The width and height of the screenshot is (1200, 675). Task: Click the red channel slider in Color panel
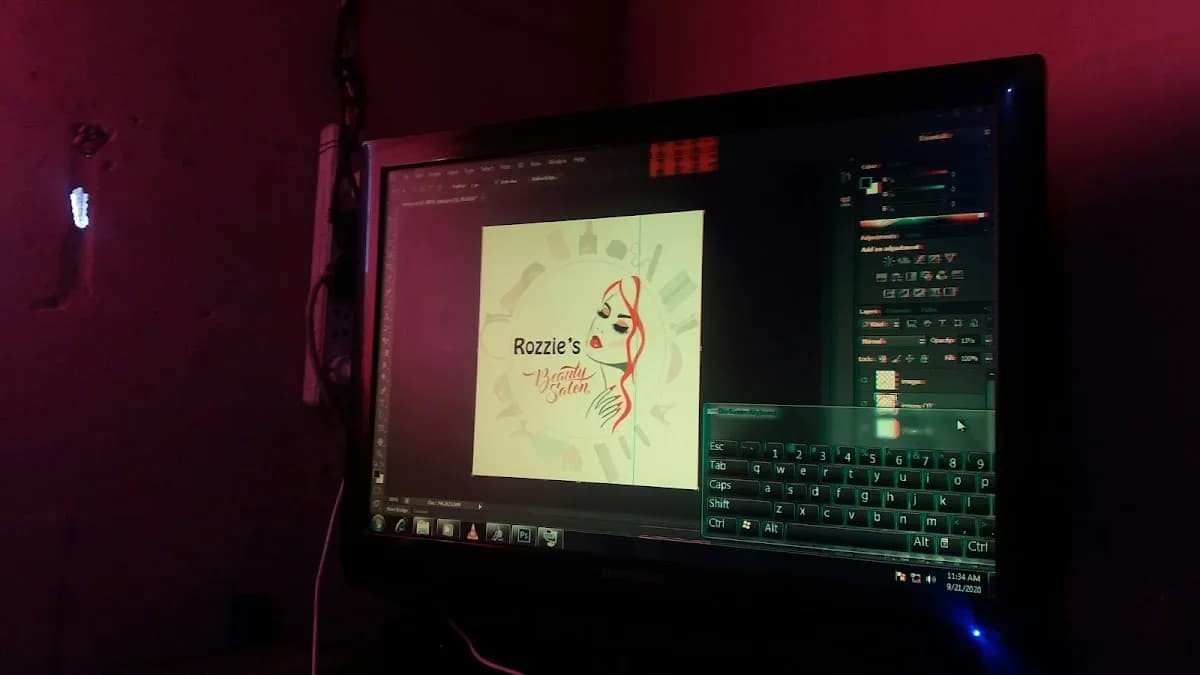920,175
